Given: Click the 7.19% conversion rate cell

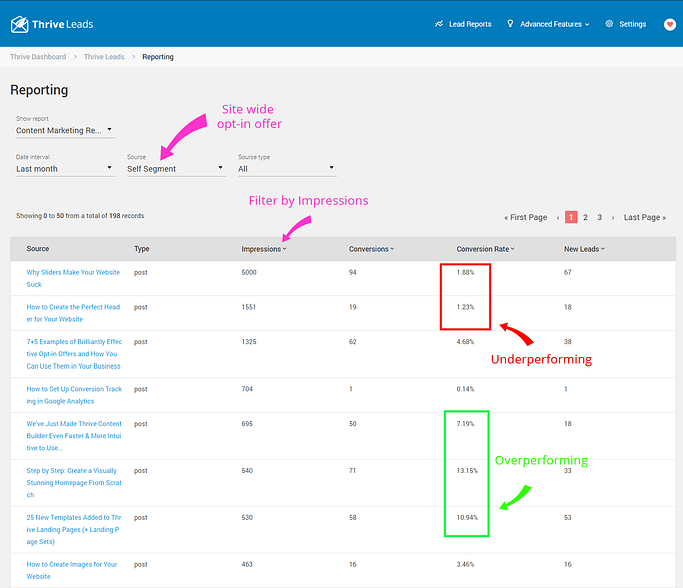Looking at the screenshot, I should [x=465, y=424].
